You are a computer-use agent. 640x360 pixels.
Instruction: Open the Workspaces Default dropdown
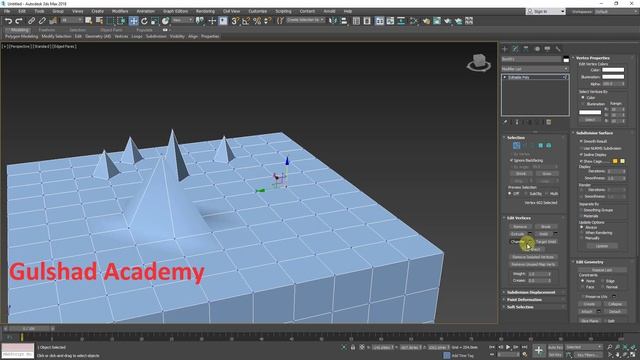616,11
